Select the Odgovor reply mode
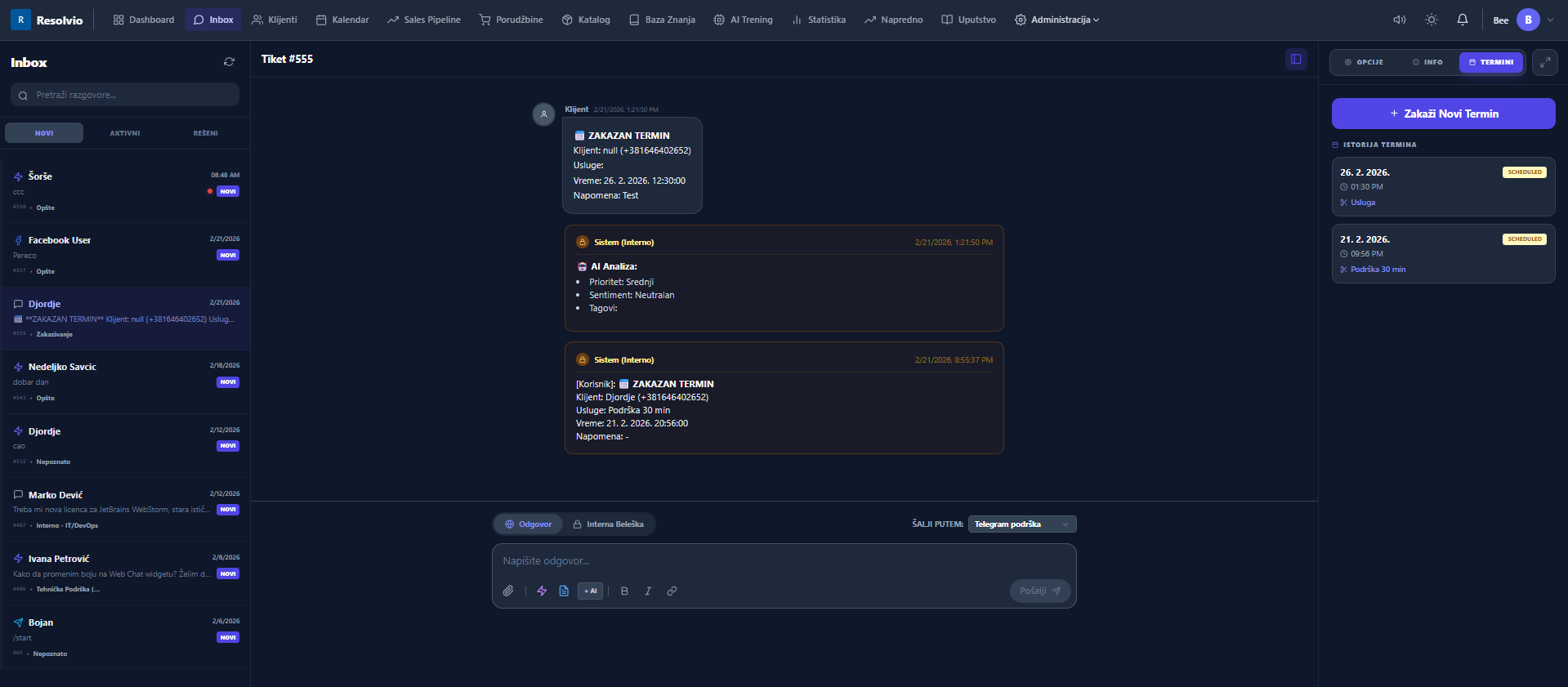This screenshot has height=687, width=1568. [529, 524]
